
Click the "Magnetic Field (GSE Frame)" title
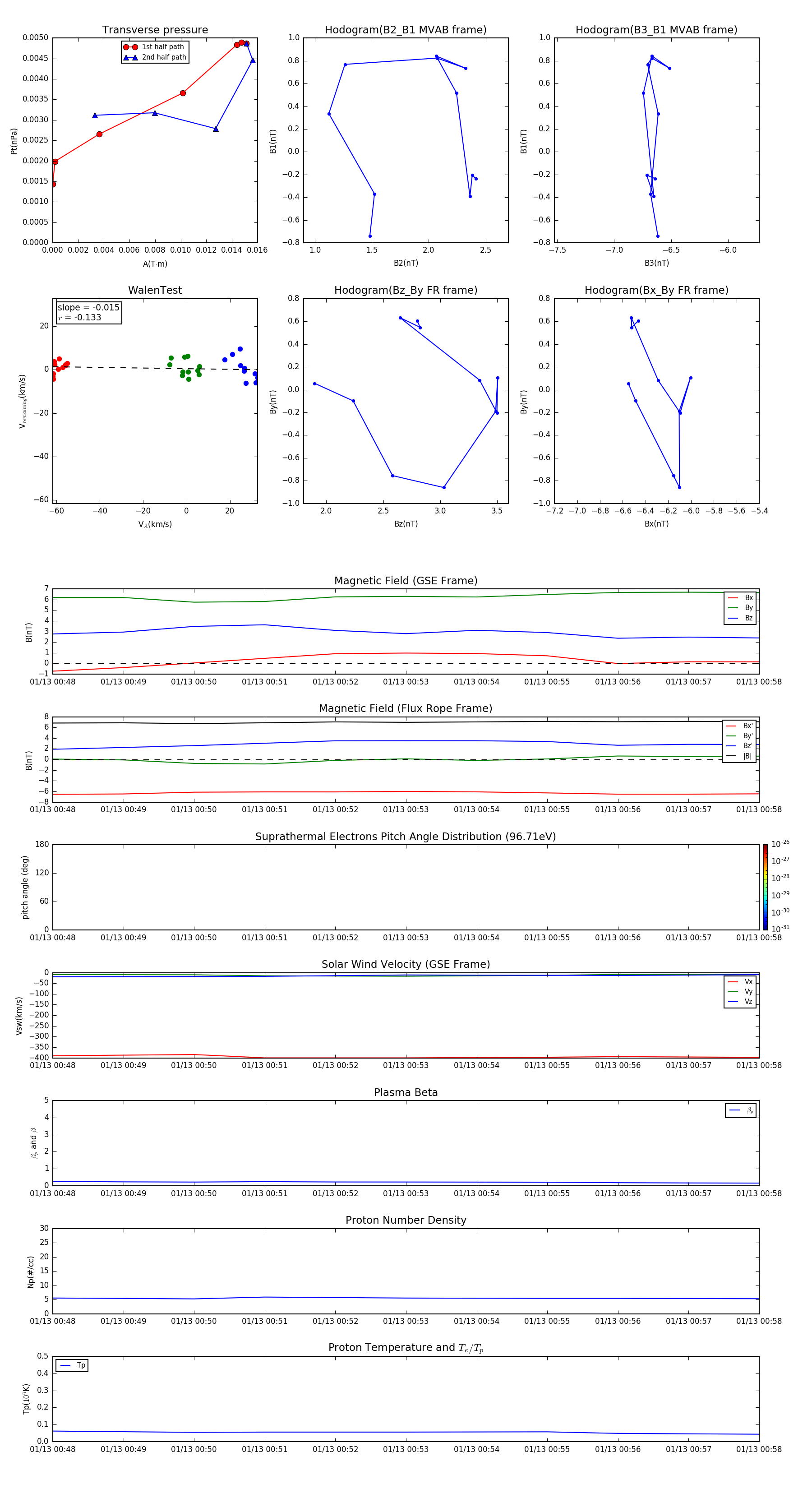(x=406, y=581)
